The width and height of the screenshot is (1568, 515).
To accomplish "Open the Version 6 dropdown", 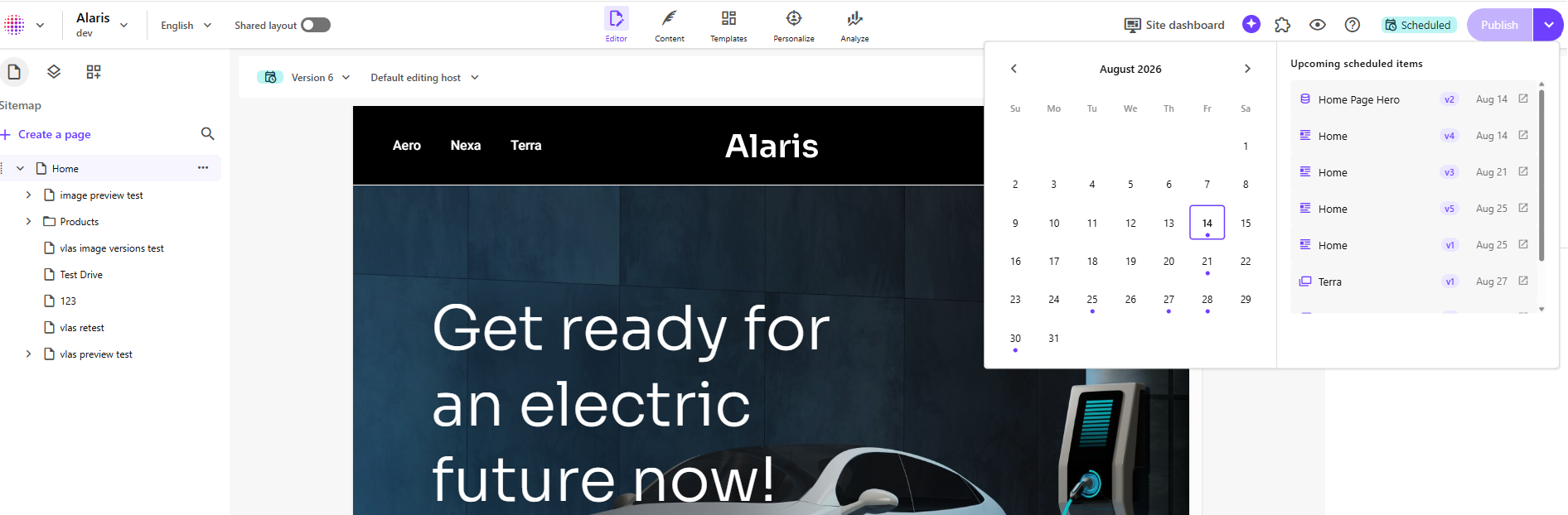I will point(320,77).
